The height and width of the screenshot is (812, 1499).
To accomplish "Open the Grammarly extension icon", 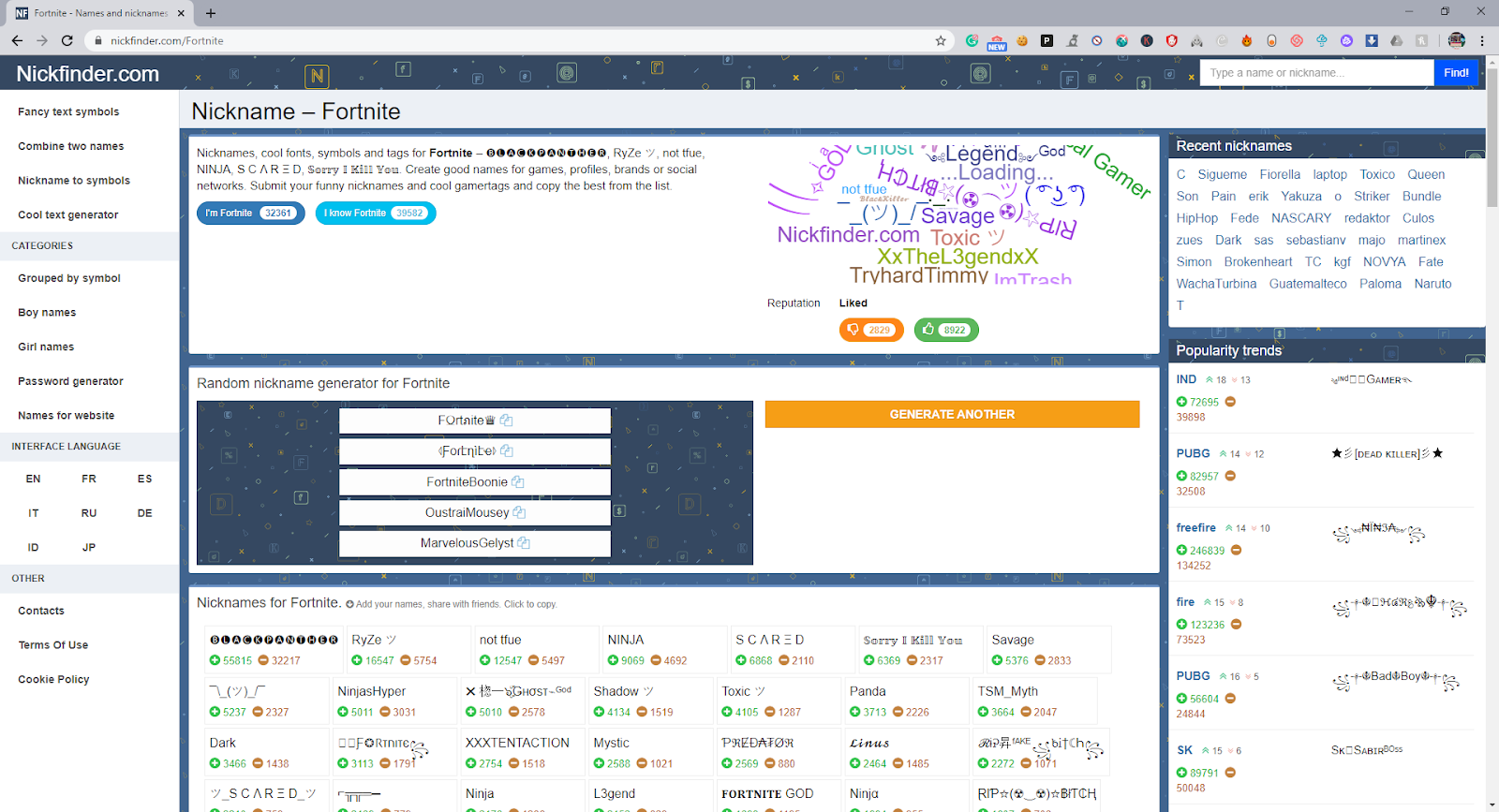I will [x=972, y=40].
